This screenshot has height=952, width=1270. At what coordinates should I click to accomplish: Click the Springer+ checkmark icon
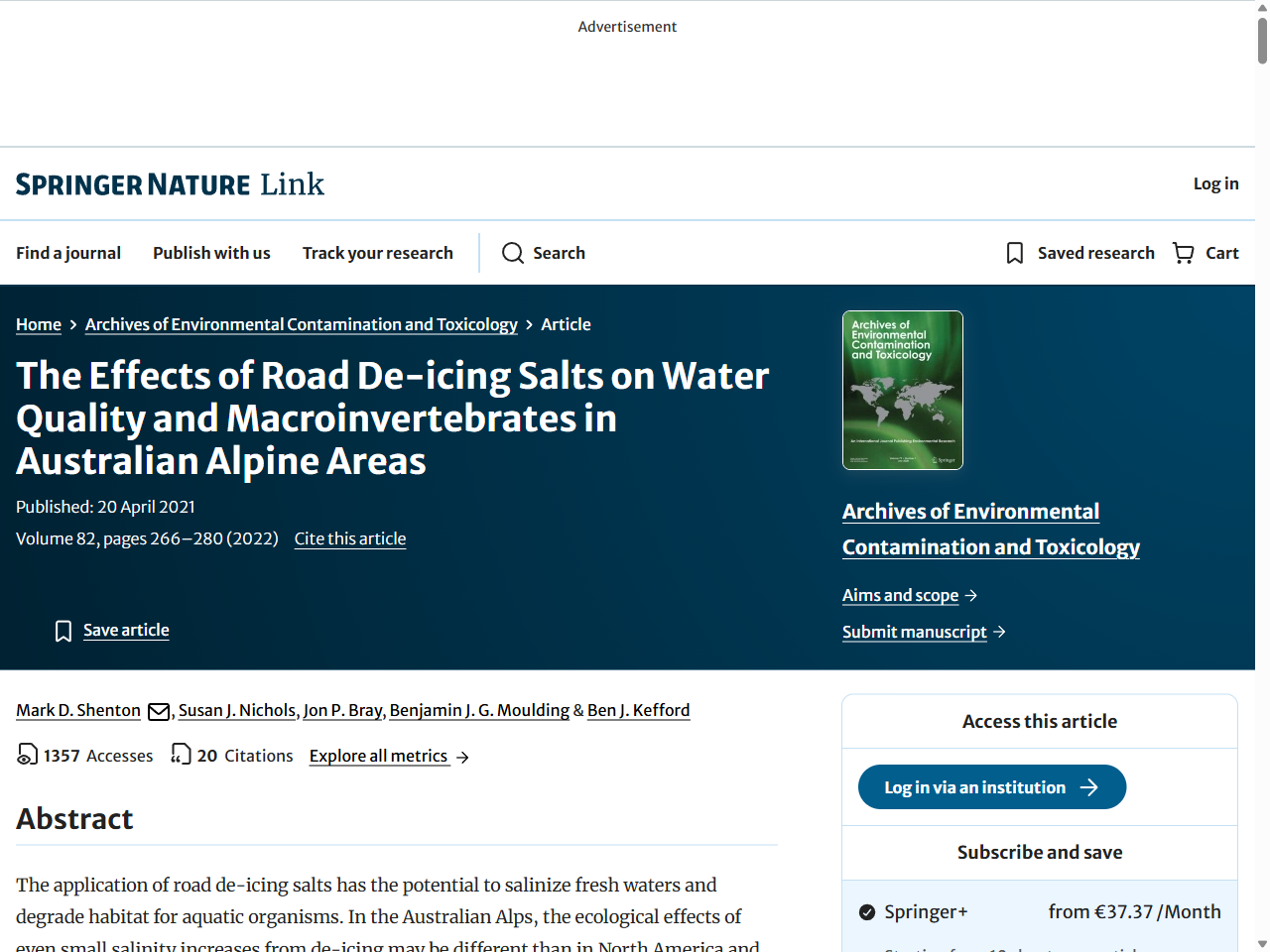[867, 912]
